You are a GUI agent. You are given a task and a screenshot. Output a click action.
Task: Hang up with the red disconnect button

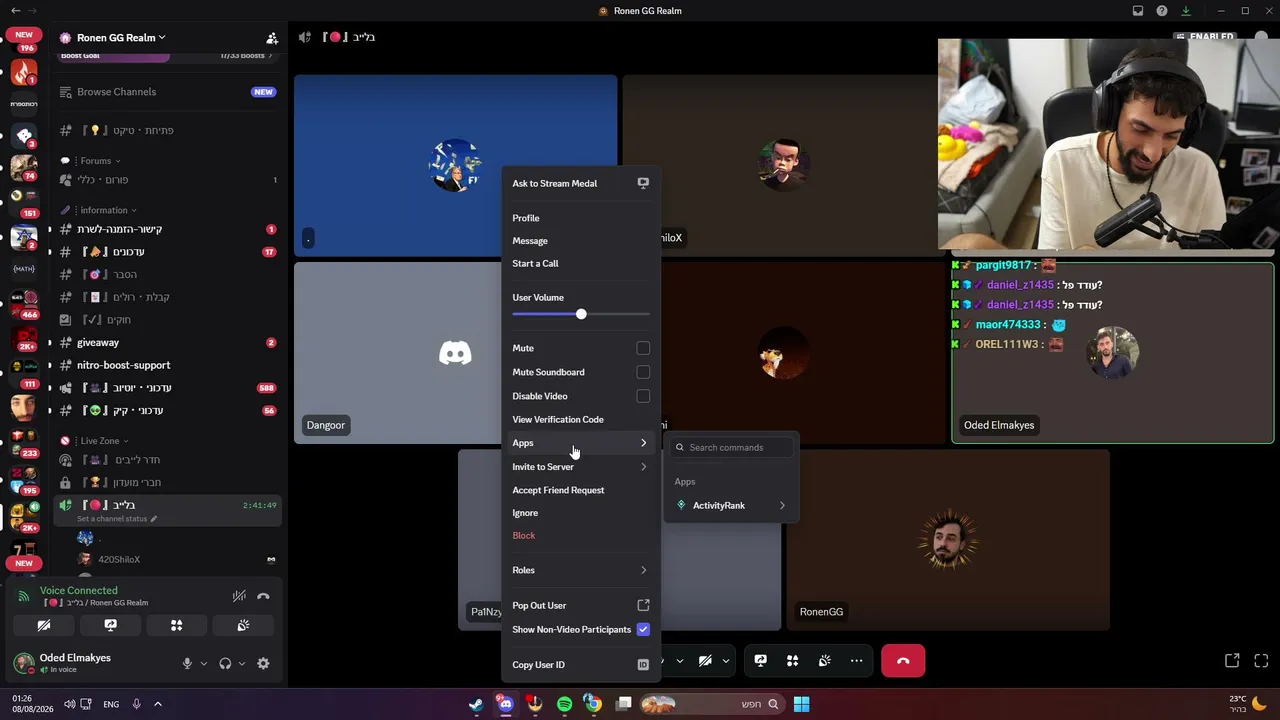903,661
